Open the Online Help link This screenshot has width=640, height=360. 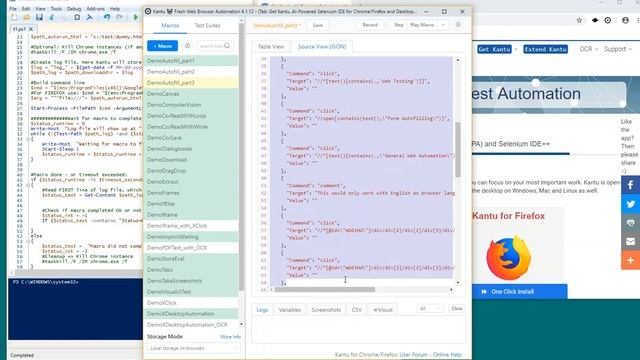point(447,355)
